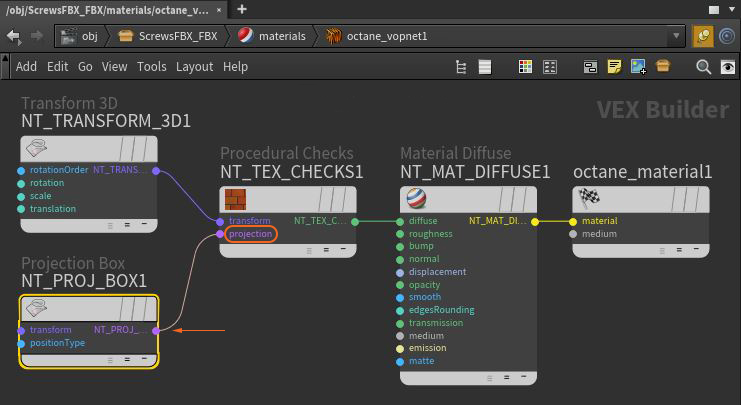
Task: Toggle the eye display options icon
Action: tap(728, 67)
